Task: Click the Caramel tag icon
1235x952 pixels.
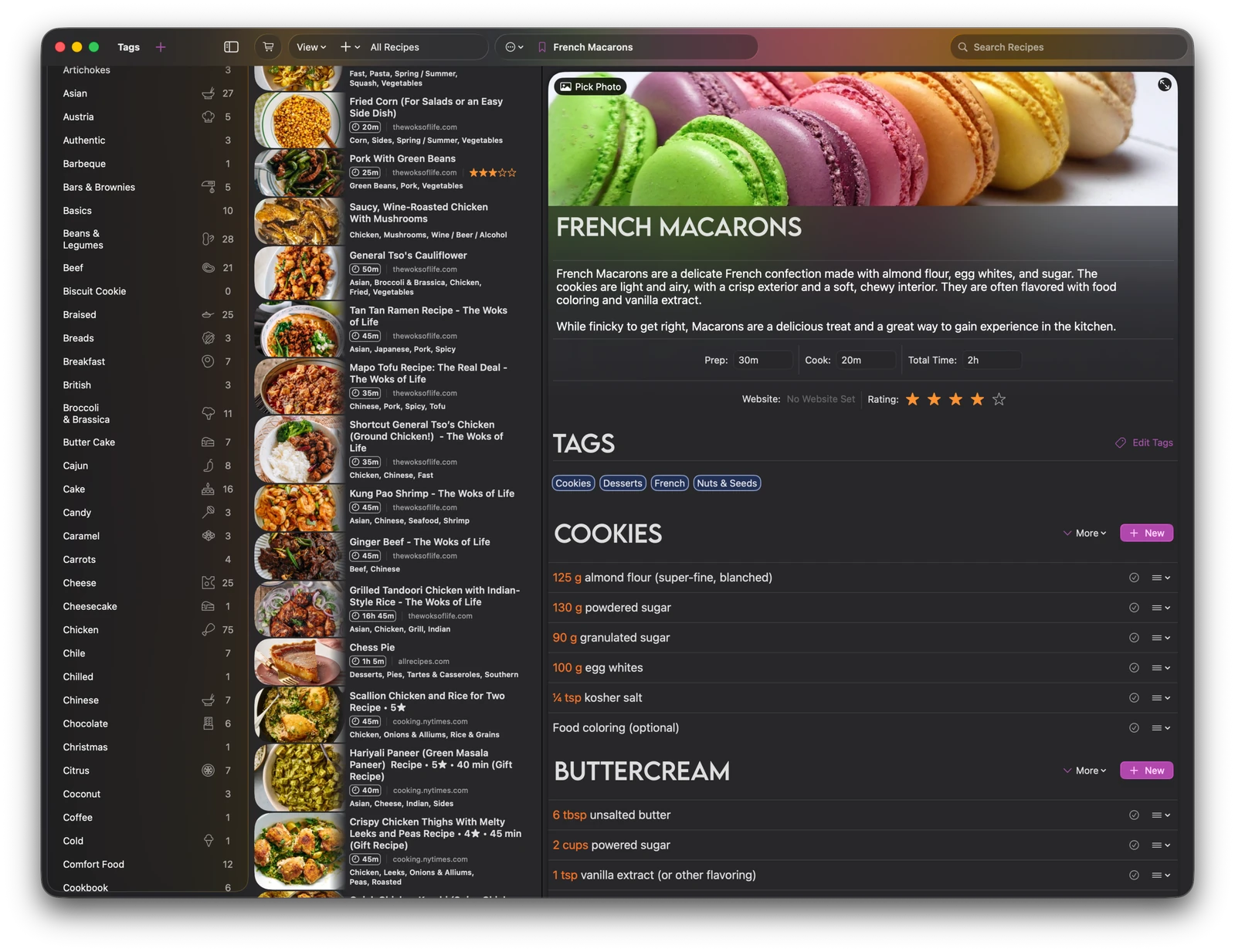Action: [208, 536]
